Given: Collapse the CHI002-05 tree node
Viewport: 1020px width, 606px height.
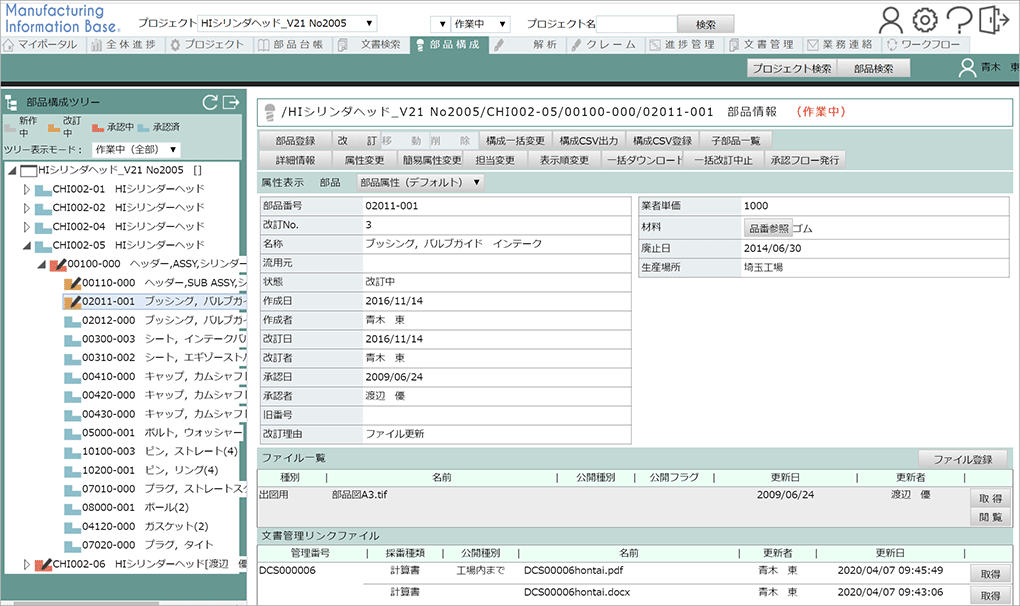Looking at the screenshot, I should [x=27, y=245].
